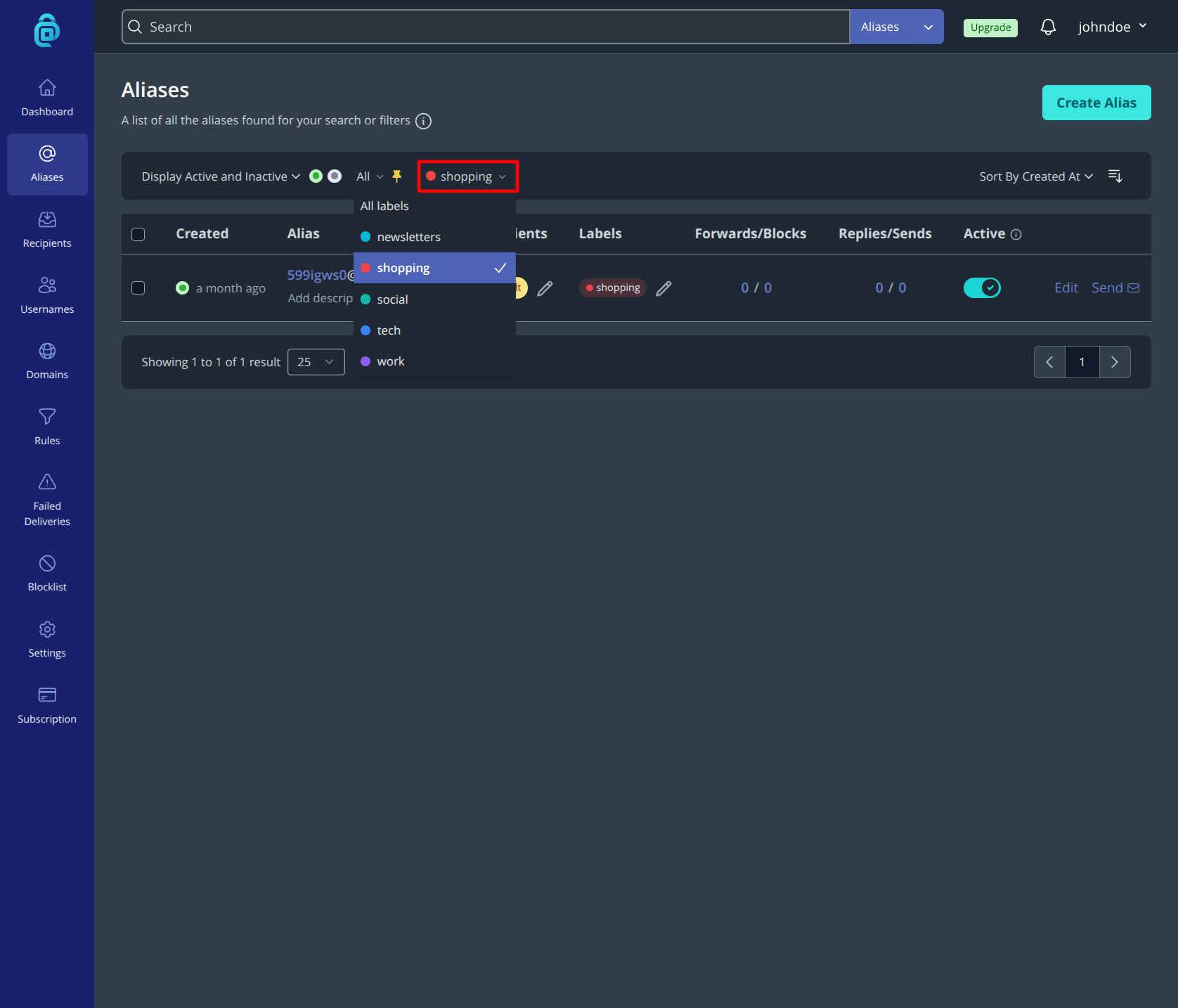Screen dimensions: 1178x1008
Task: Go to next results page
Action: pyautogui.click(x=1115, y=362)
